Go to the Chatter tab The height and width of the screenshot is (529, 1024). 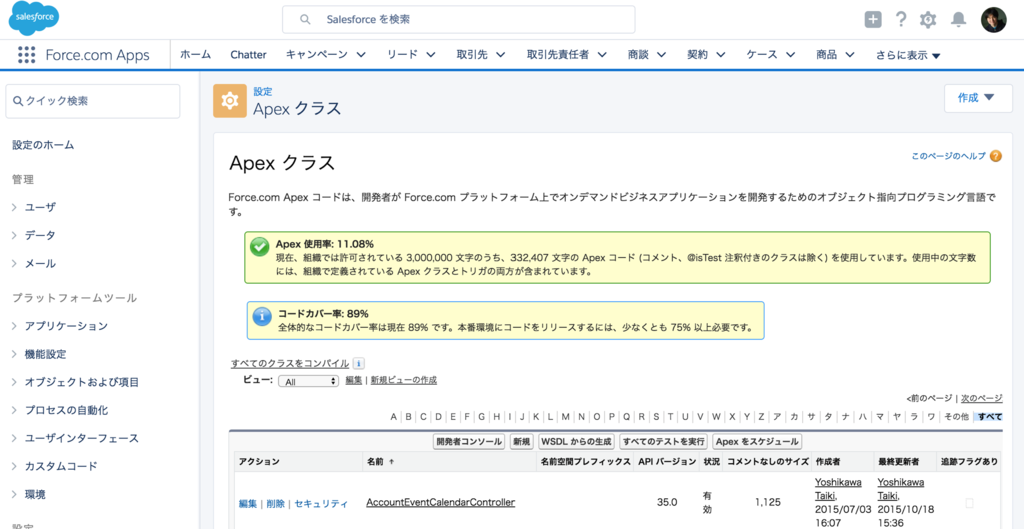248,55
